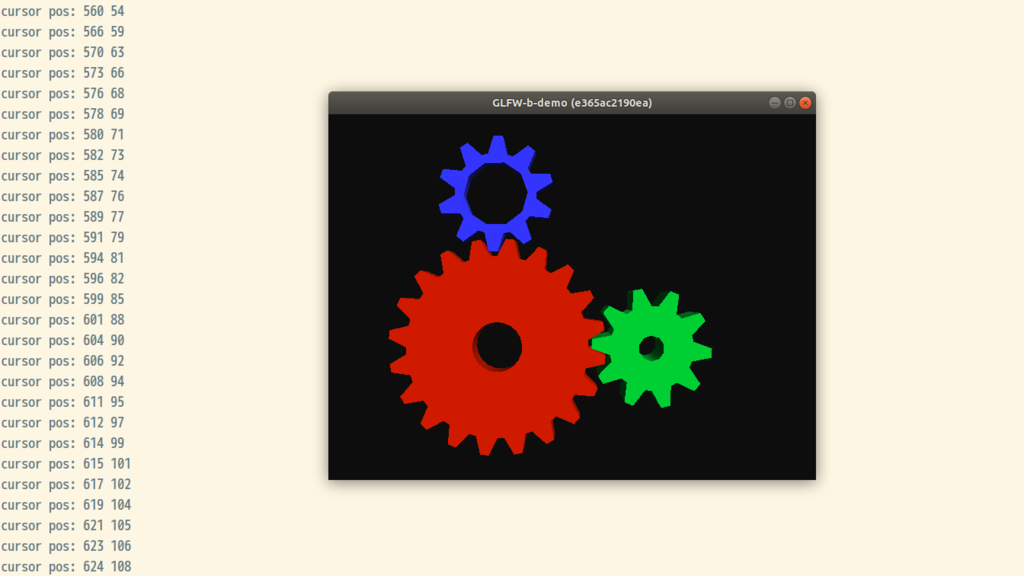Maximize the GLFW-b-demo window

pyautogui.click(x=790, y=103)
